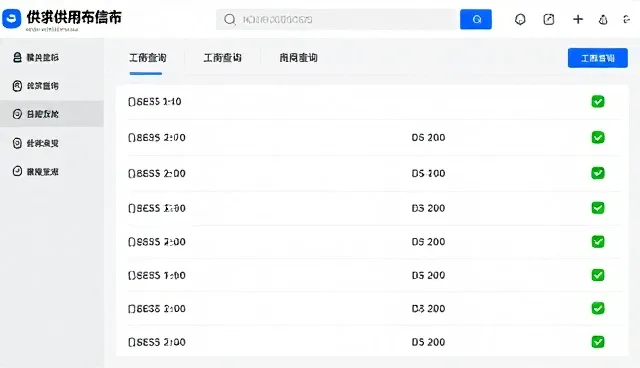640x368 pixels.
Task: Toggle the green checkbox in the second row
Action: click(x=598, y=137)
